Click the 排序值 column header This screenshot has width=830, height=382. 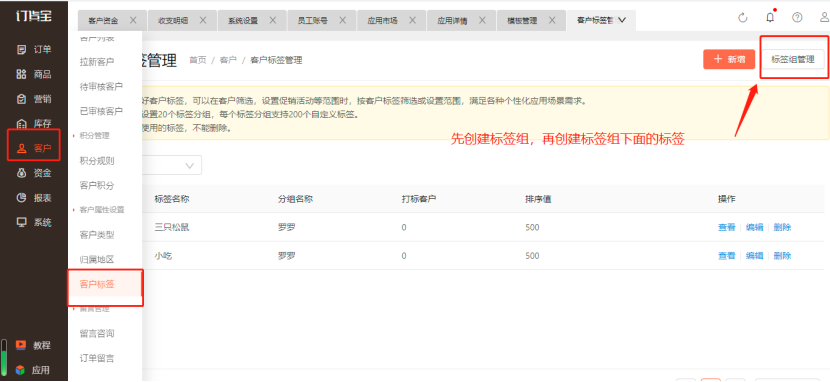click(x=538, y=199)
